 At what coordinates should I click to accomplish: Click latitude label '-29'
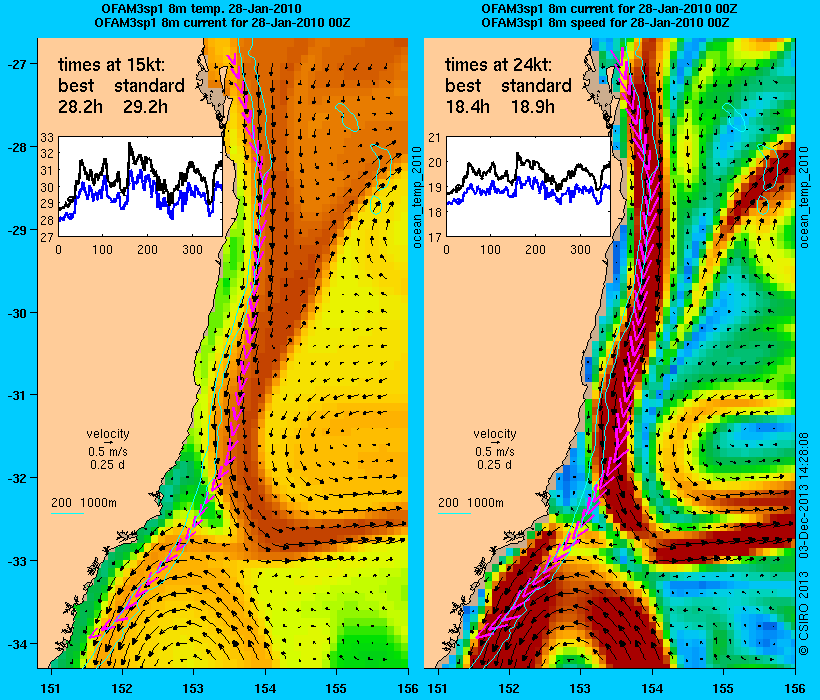point(18,230)
